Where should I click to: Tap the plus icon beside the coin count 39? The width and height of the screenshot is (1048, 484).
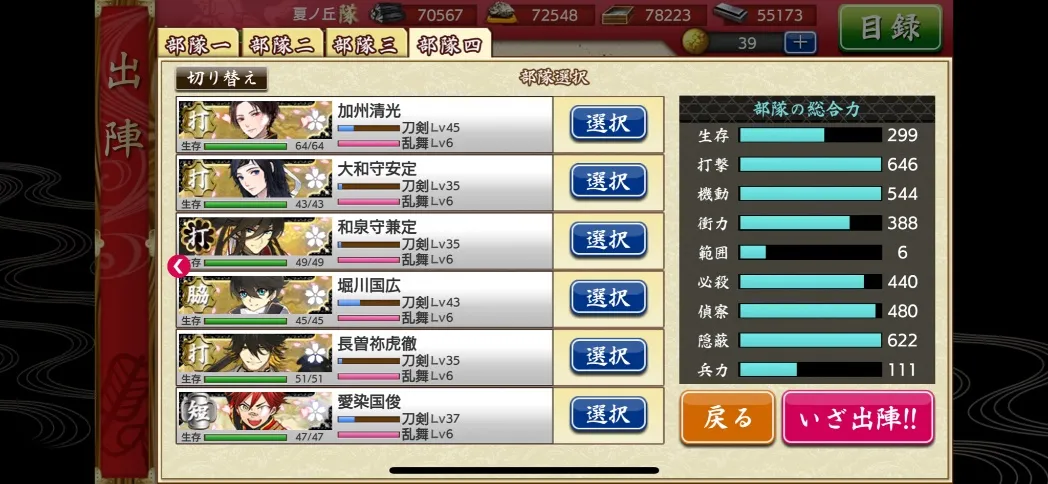point(800,43)
